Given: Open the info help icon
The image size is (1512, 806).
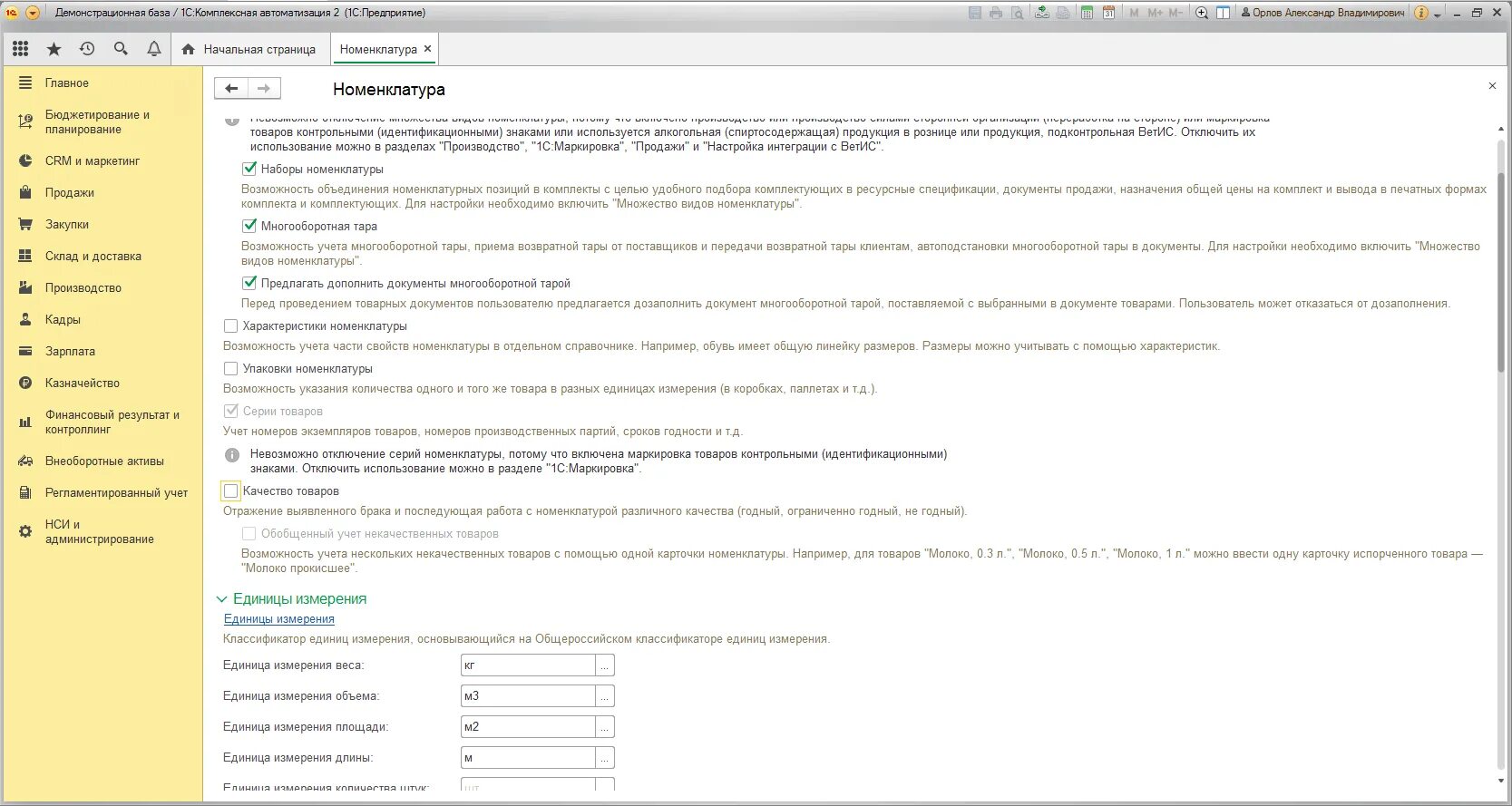Looking at the screenshot, I should coord(1421,13).
